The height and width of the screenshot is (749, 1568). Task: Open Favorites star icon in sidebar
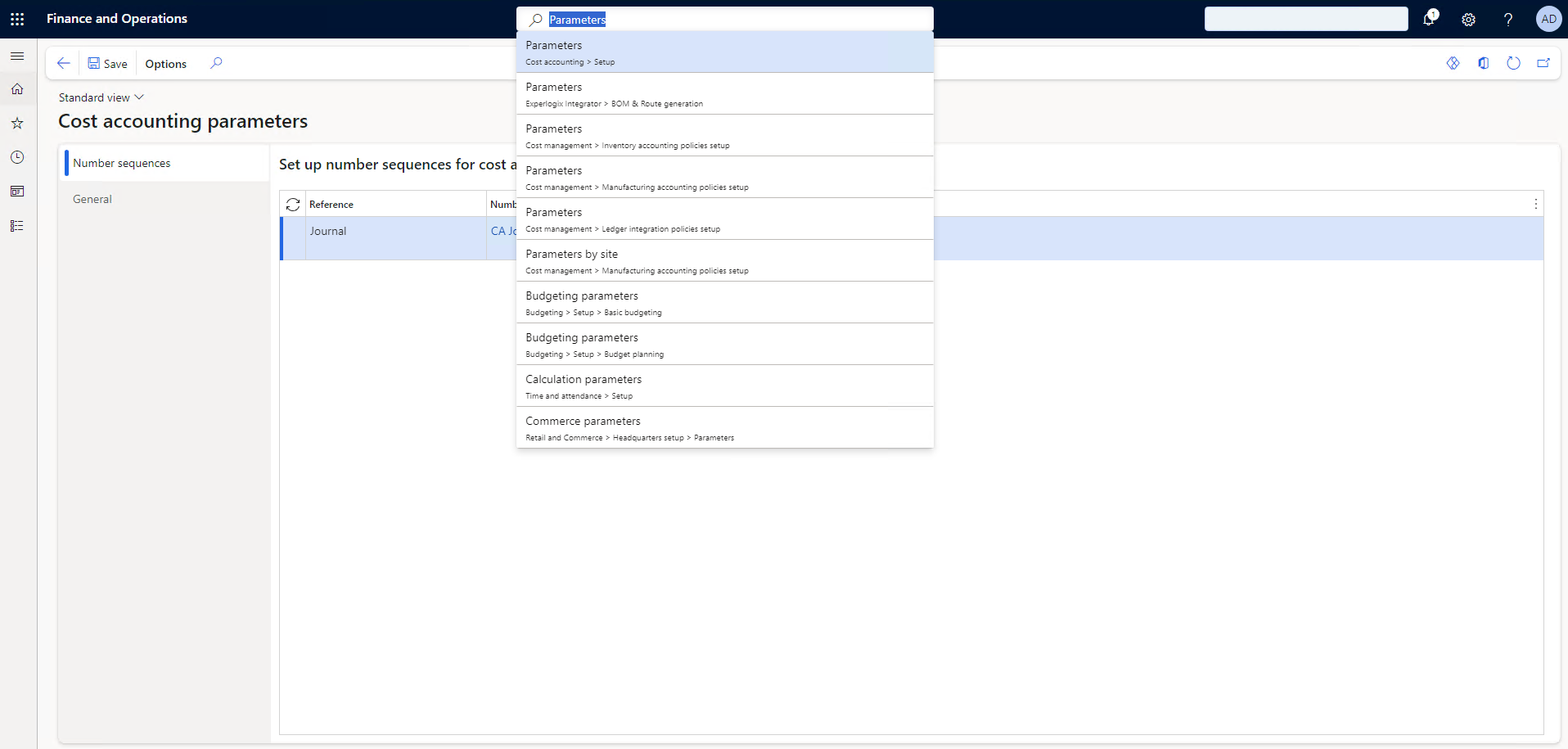[x=17, y=124]
